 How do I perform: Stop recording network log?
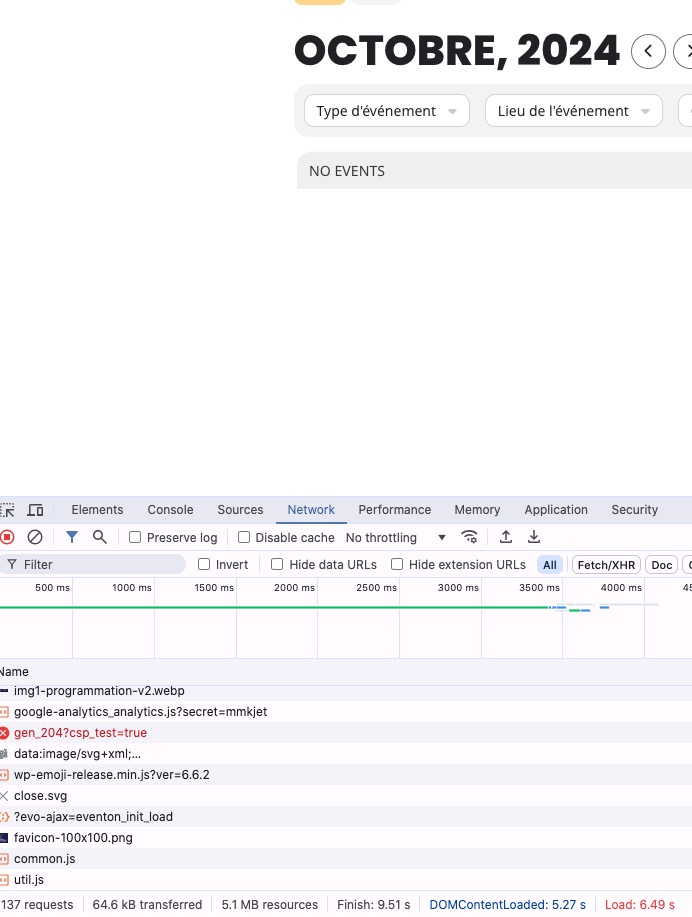click(x=7, y=537)
